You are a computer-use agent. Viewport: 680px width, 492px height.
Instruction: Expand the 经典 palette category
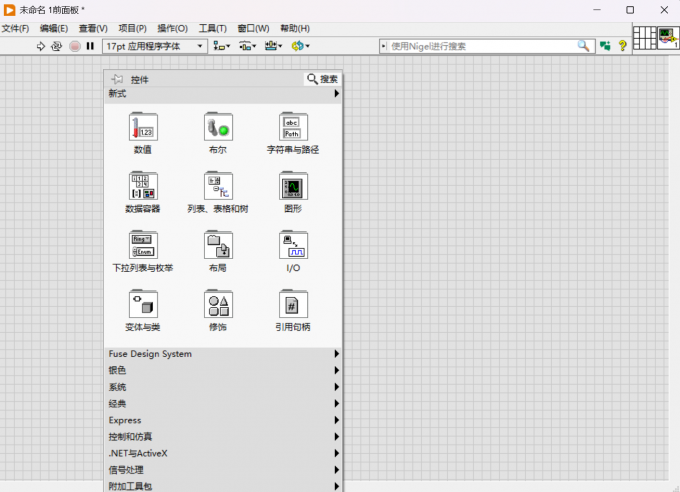pyautogui.click(x=223, y=403)
